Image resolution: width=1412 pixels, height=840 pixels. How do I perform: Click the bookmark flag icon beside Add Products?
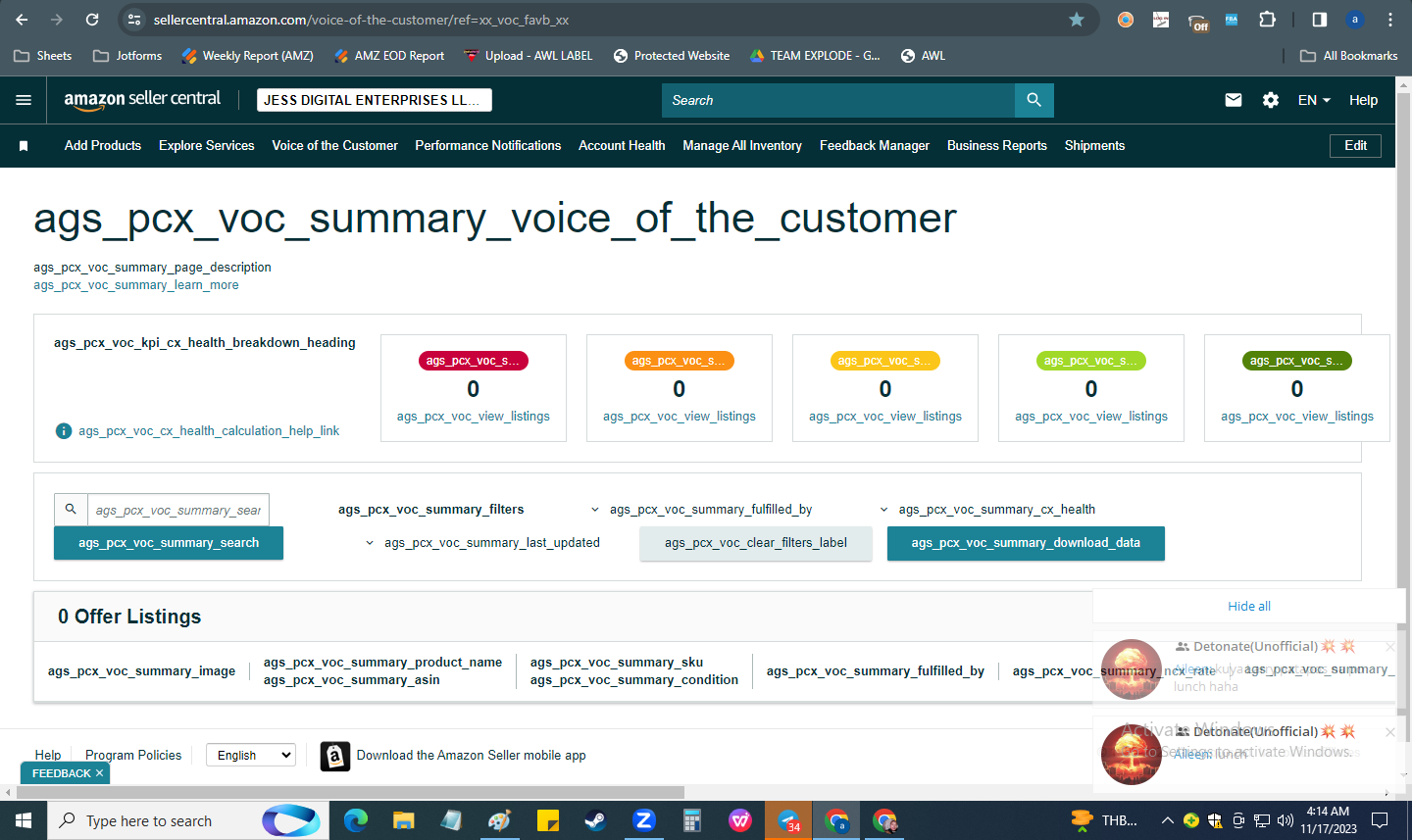(x=24, y=146)
